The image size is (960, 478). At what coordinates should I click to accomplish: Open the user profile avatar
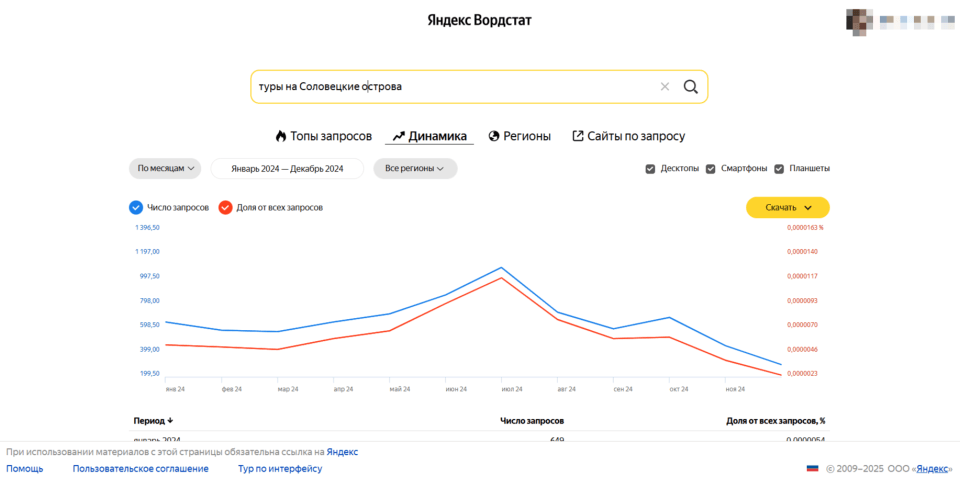pos(858,20)
